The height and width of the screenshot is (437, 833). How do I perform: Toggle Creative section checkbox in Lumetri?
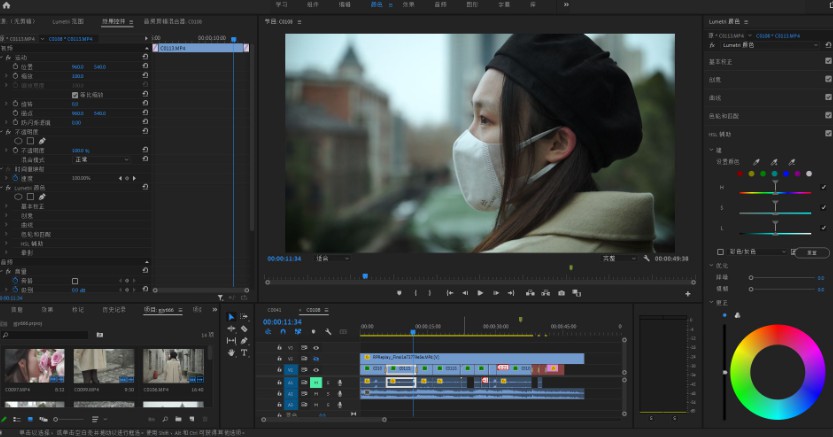coord(828,79)
